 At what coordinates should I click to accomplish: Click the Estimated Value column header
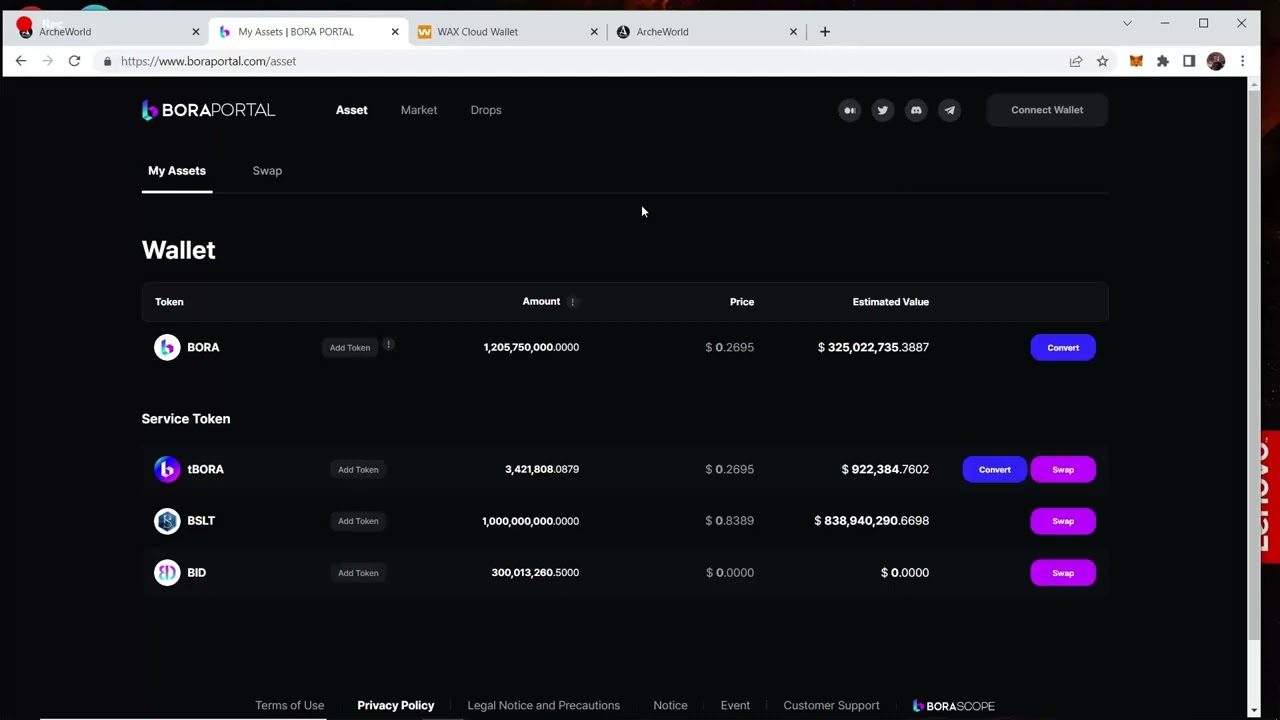coord(890,302)
